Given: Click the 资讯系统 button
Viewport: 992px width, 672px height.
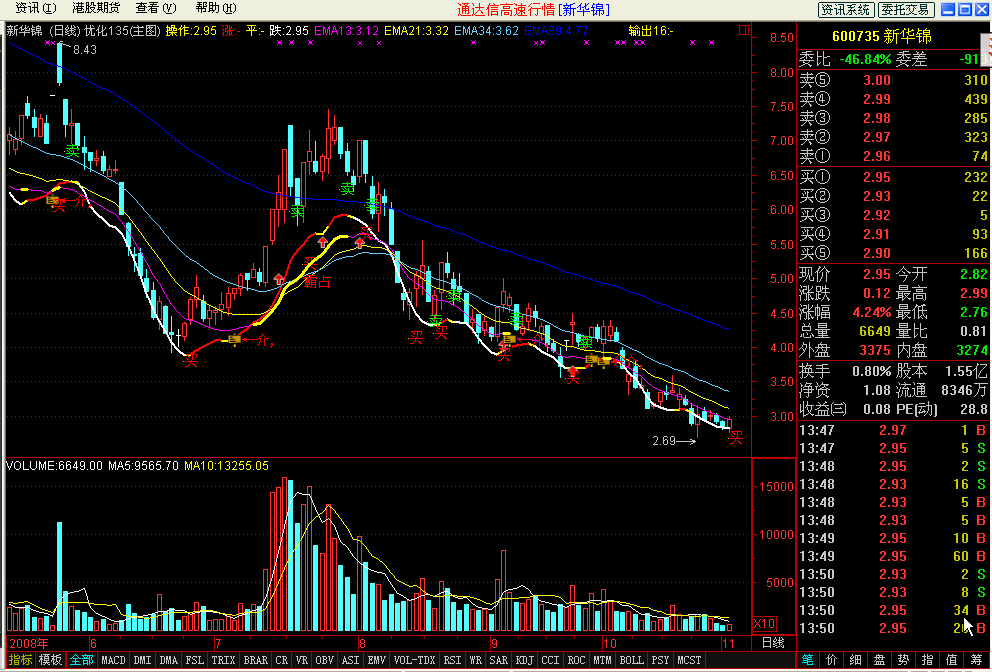Looking at the screenshot, I should [x=846, y=9].
